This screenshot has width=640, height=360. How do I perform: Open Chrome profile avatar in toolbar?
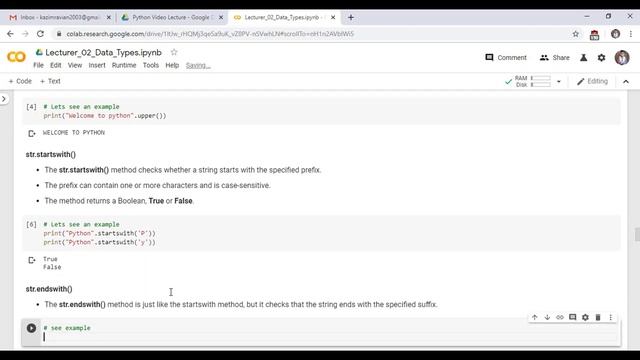tap(616, 34)
